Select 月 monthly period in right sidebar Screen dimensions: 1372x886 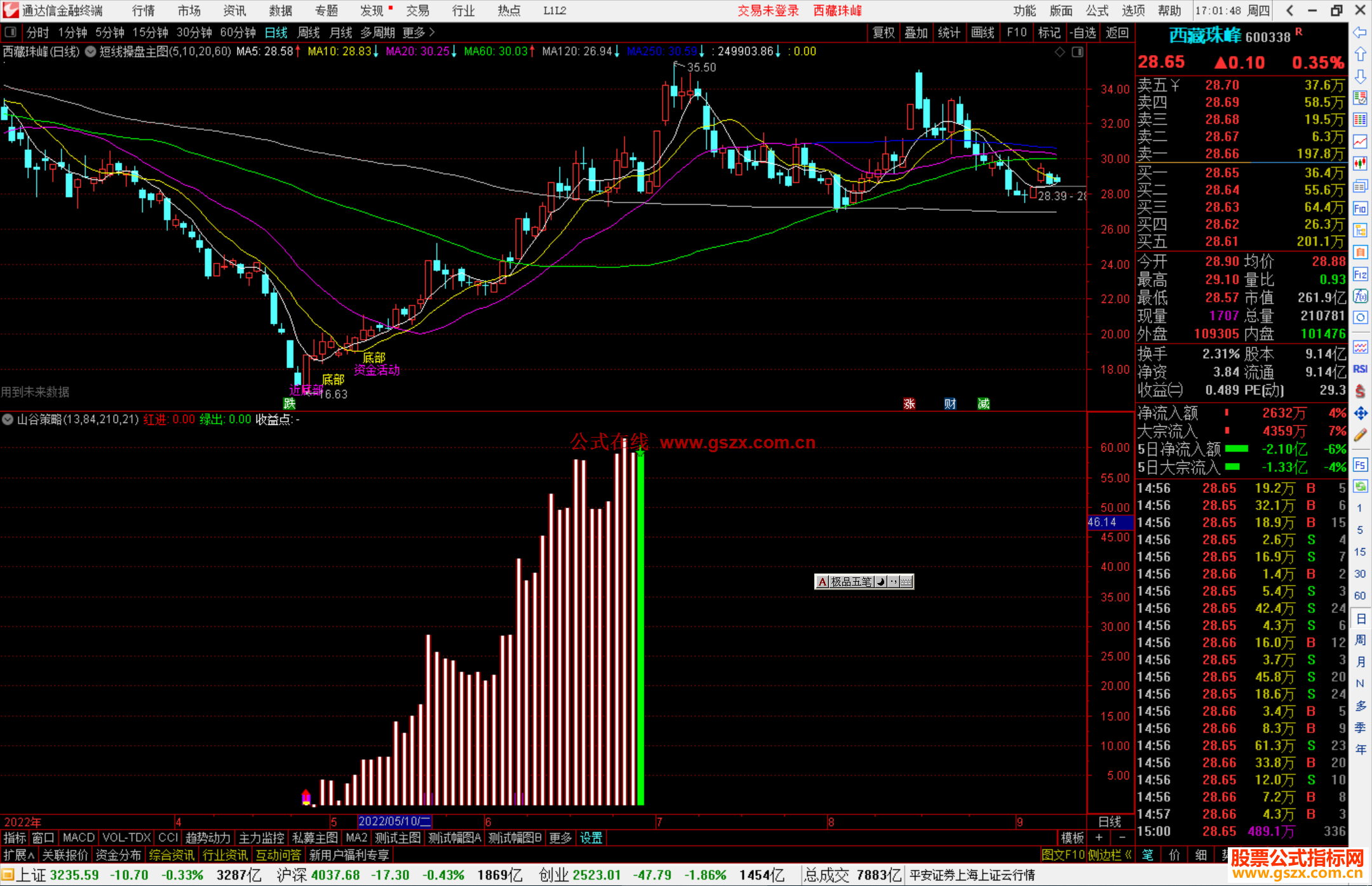tap(1360, 662)
